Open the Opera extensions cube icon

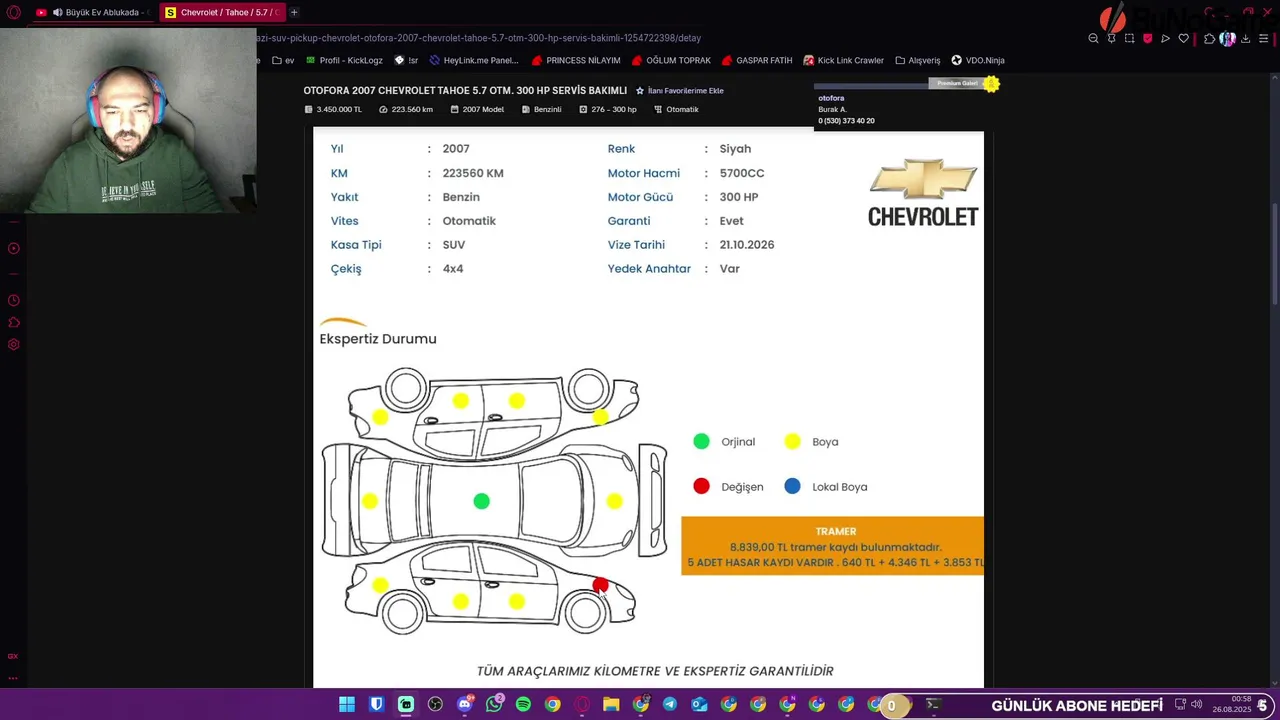1209,38
